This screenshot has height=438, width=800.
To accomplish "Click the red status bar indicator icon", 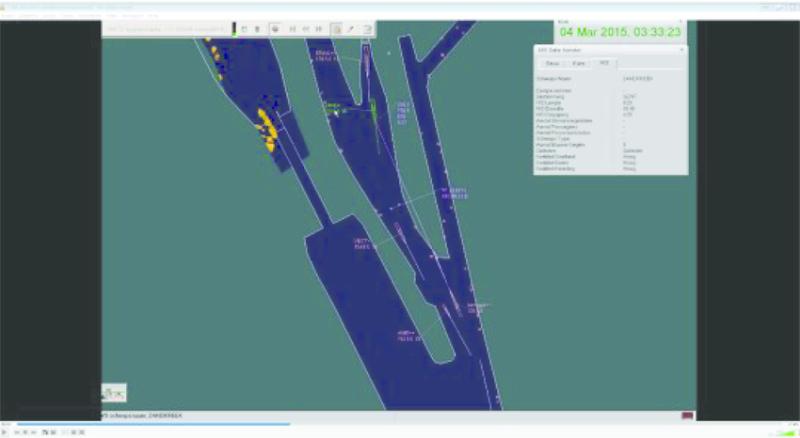I will pyautogui.click(x=687, y=415).
